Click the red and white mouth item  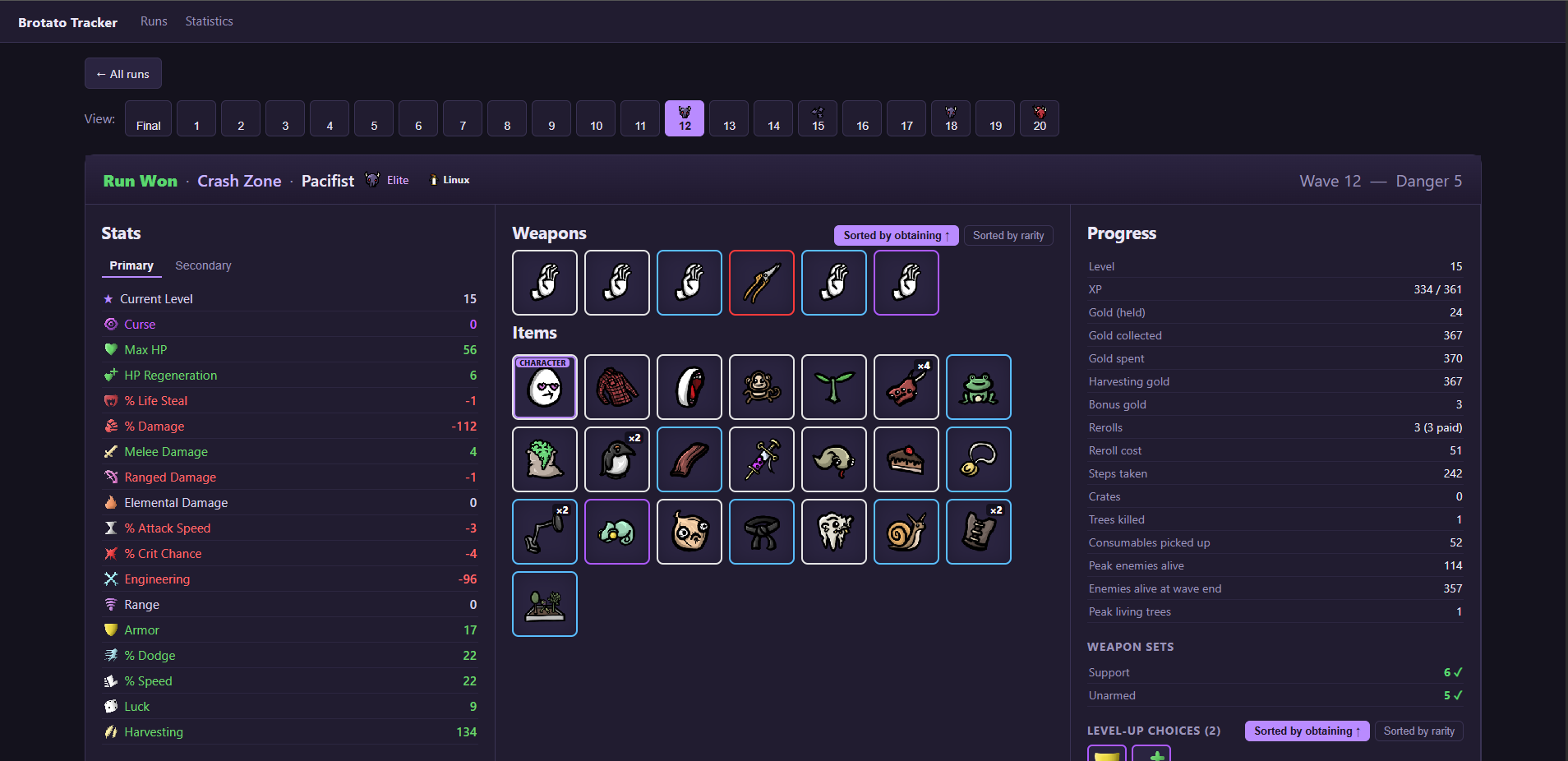(x=689, y=387)
